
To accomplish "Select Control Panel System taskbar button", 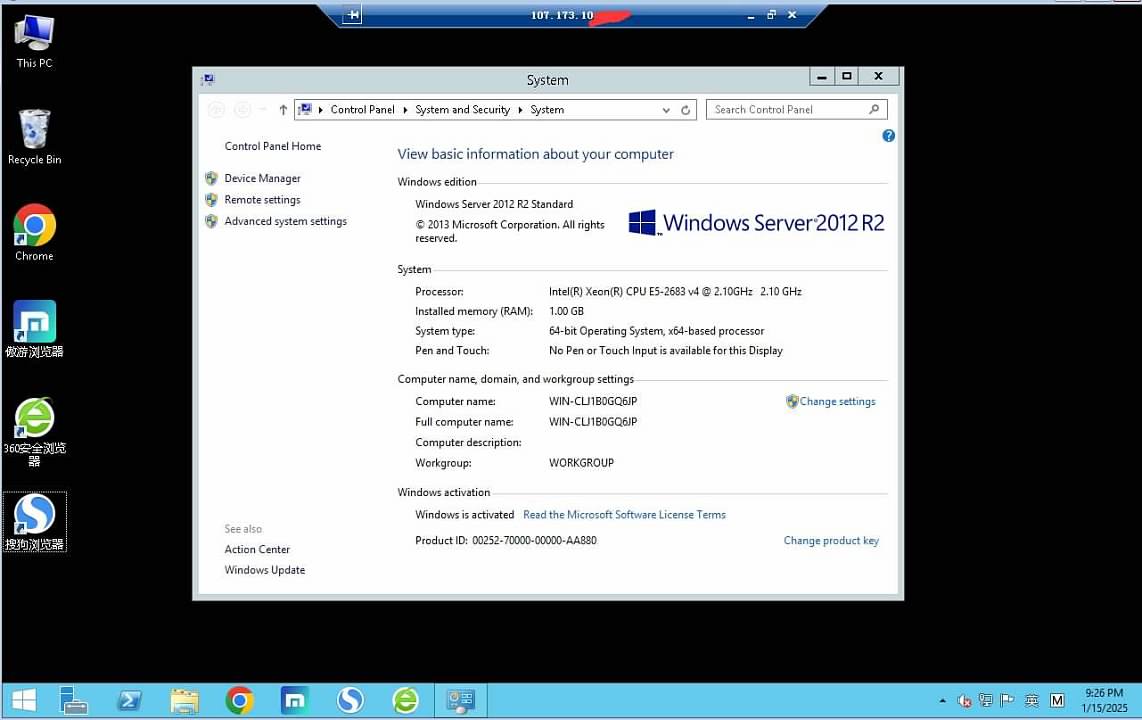I will click(x=461, y=701).
